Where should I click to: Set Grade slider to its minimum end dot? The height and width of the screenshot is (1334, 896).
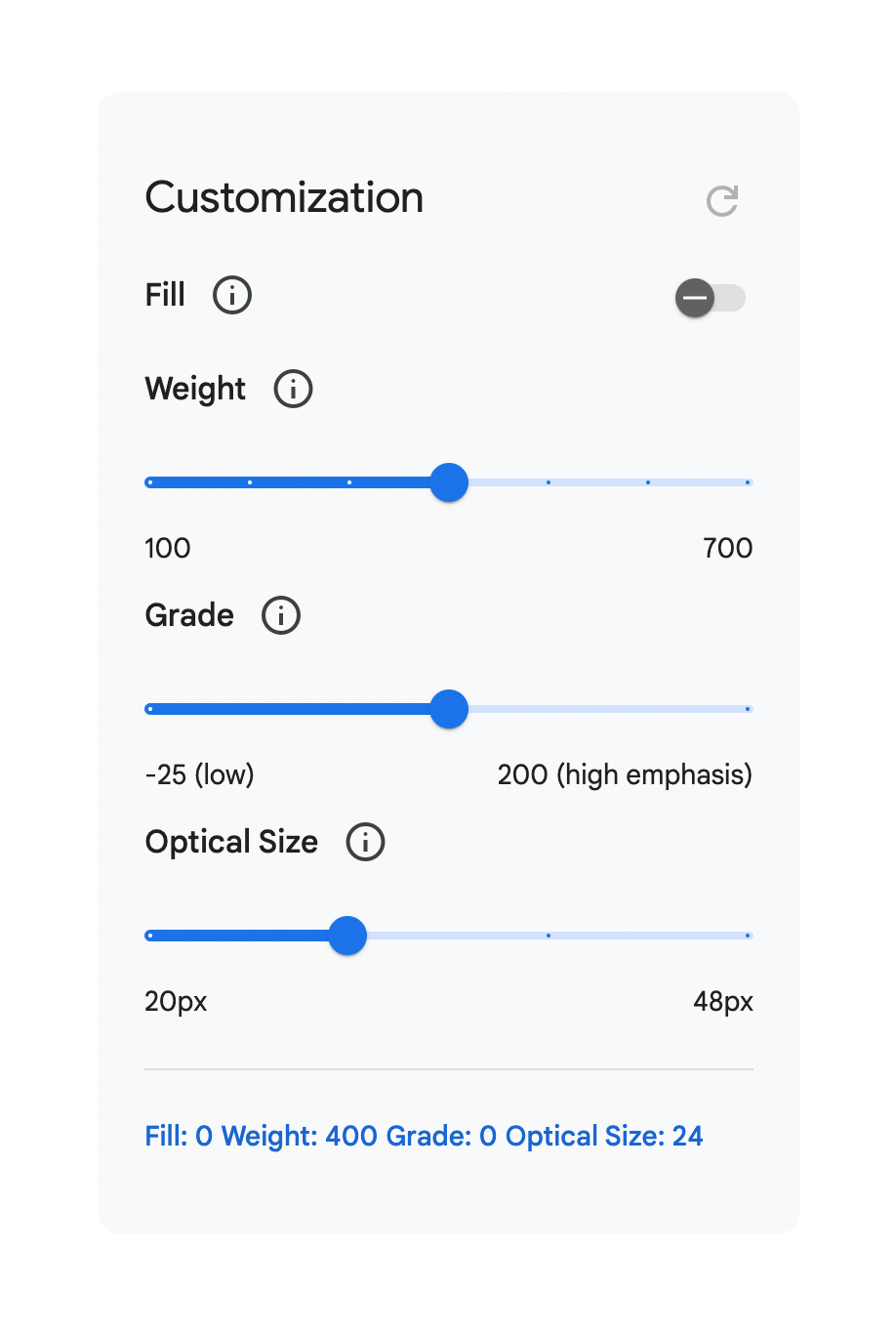click(149, 709)
